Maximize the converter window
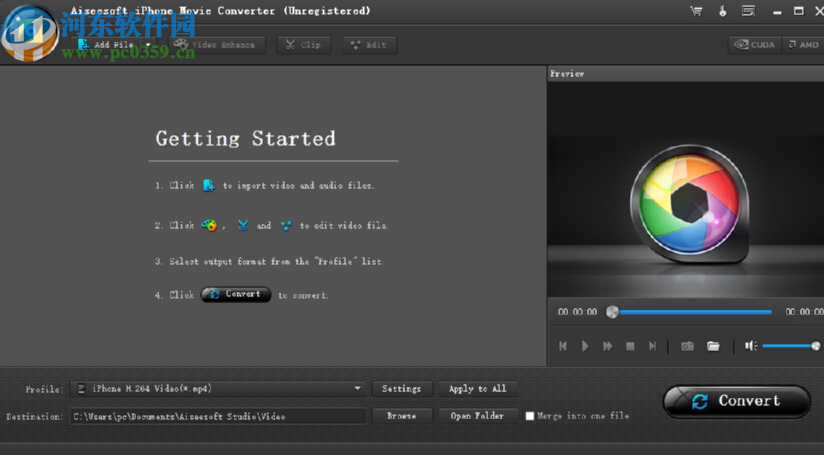This screenshot has height=455, width=824. point(798,11)
